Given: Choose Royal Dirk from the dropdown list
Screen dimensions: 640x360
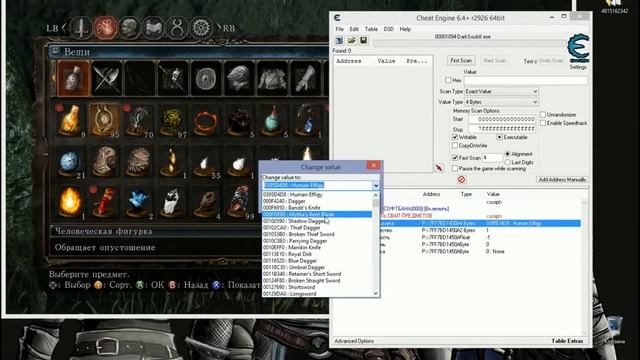Looking at the screenshot, I should tap(317, 254).
